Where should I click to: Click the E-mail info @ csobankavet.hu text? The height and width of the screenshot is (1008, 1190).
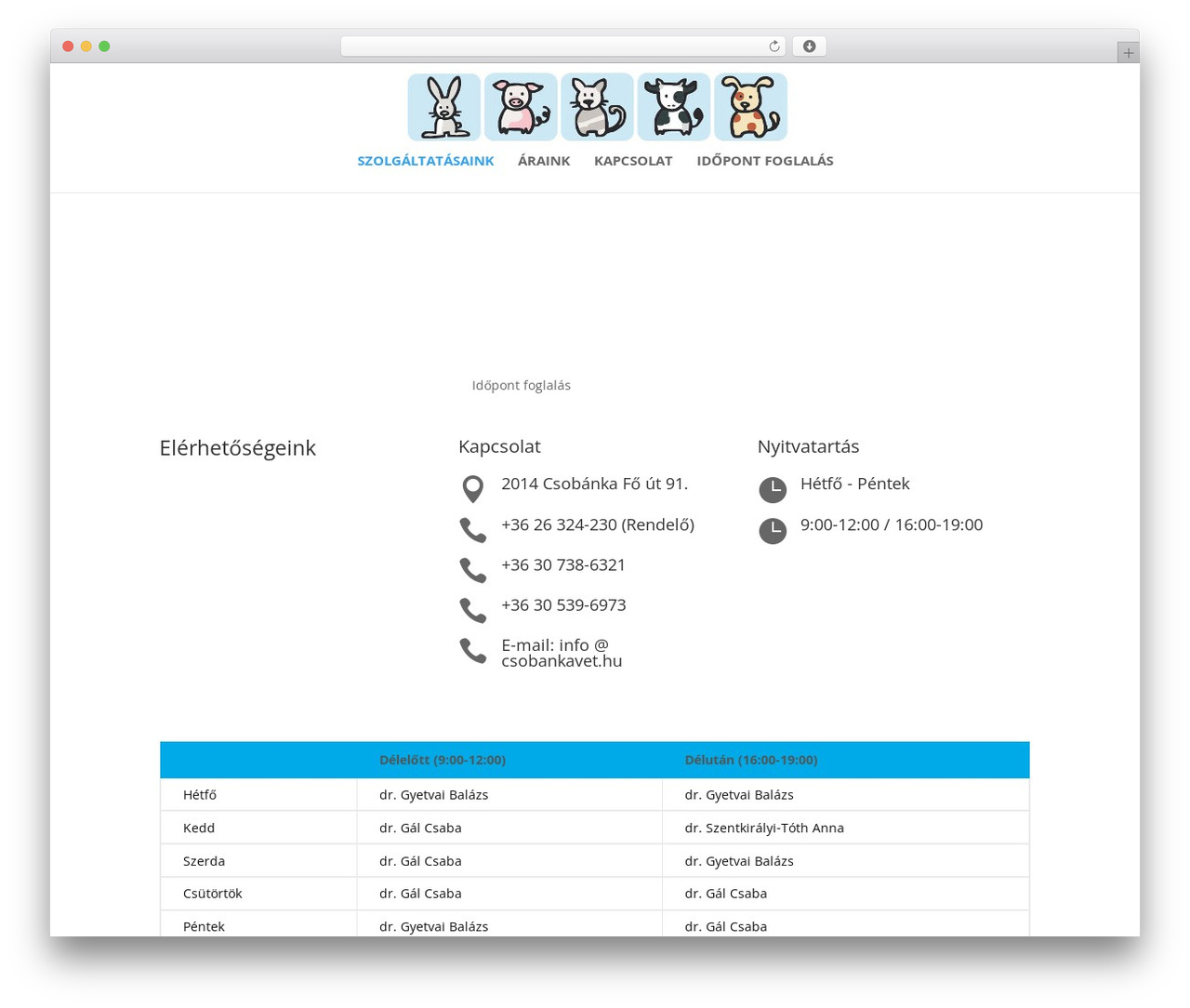pos(562,653)
